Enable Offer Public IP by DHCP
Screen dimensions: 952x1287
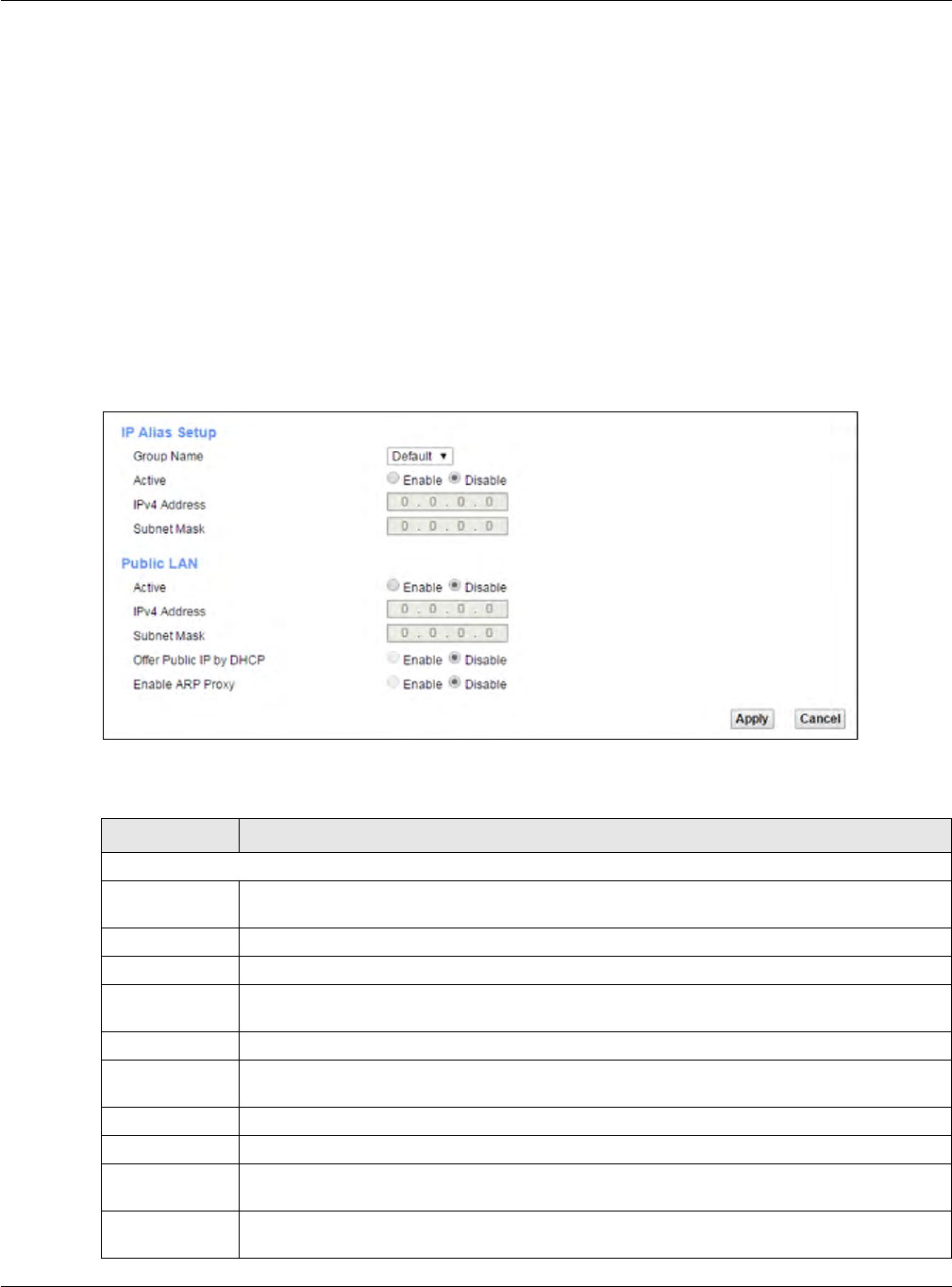pos(393,658)
